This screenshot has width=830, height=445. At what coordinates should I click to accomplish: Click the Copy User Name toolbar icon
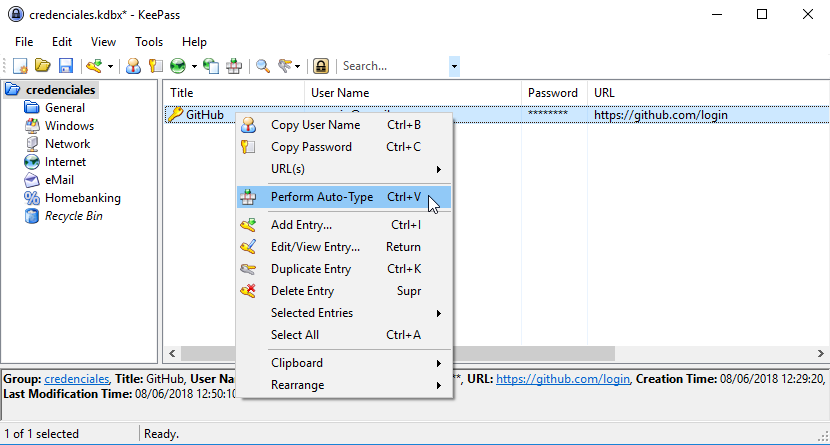pyautogui.click(x=133, y=66)
